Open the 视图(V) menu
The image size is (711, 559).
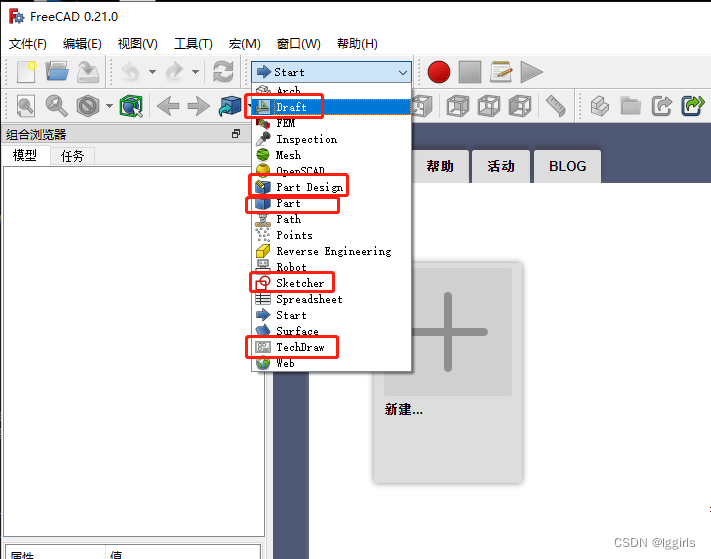(137, 44)
